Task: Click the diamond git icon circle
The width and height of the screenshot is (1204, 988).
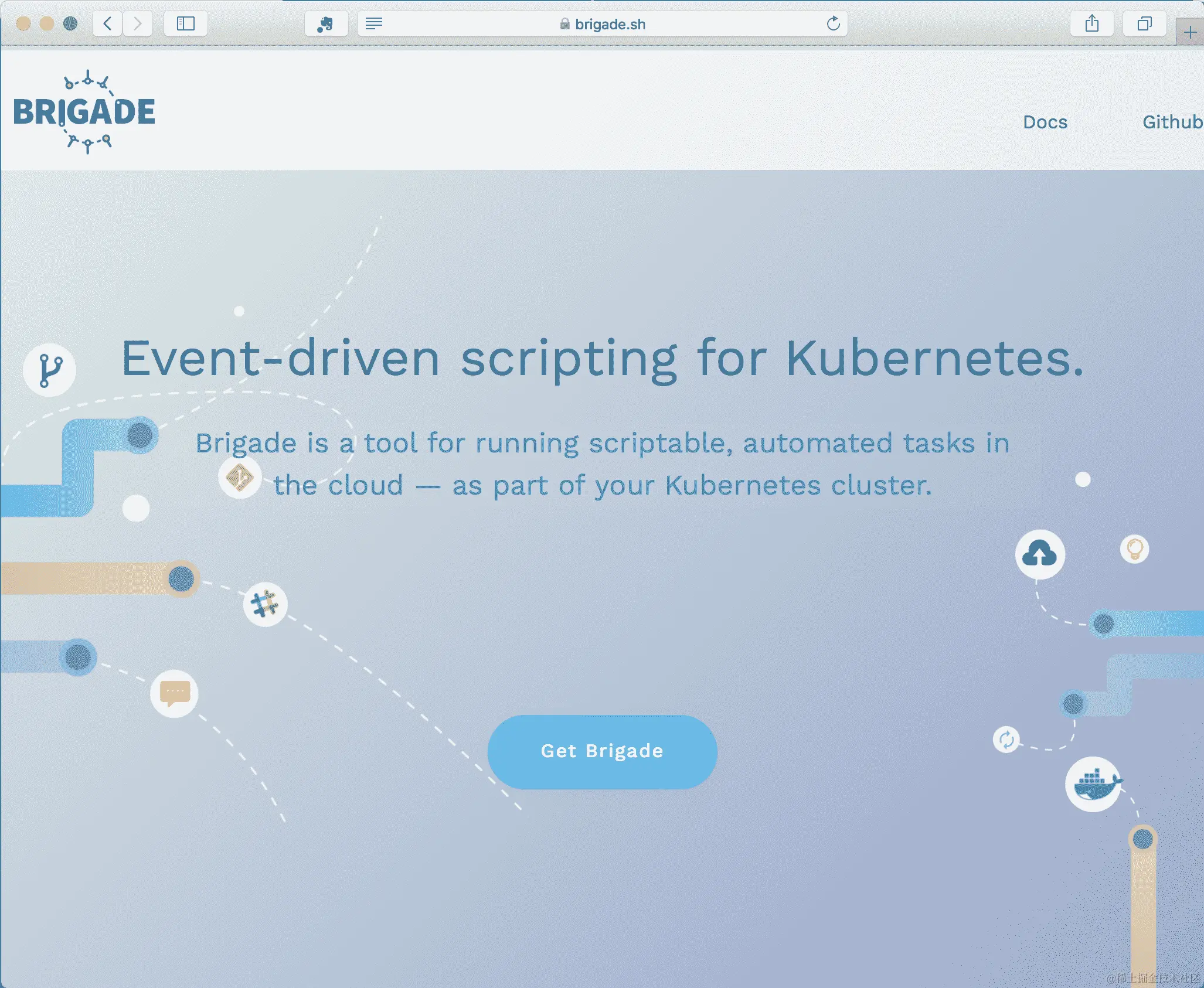Action: (x=240, y=478)
